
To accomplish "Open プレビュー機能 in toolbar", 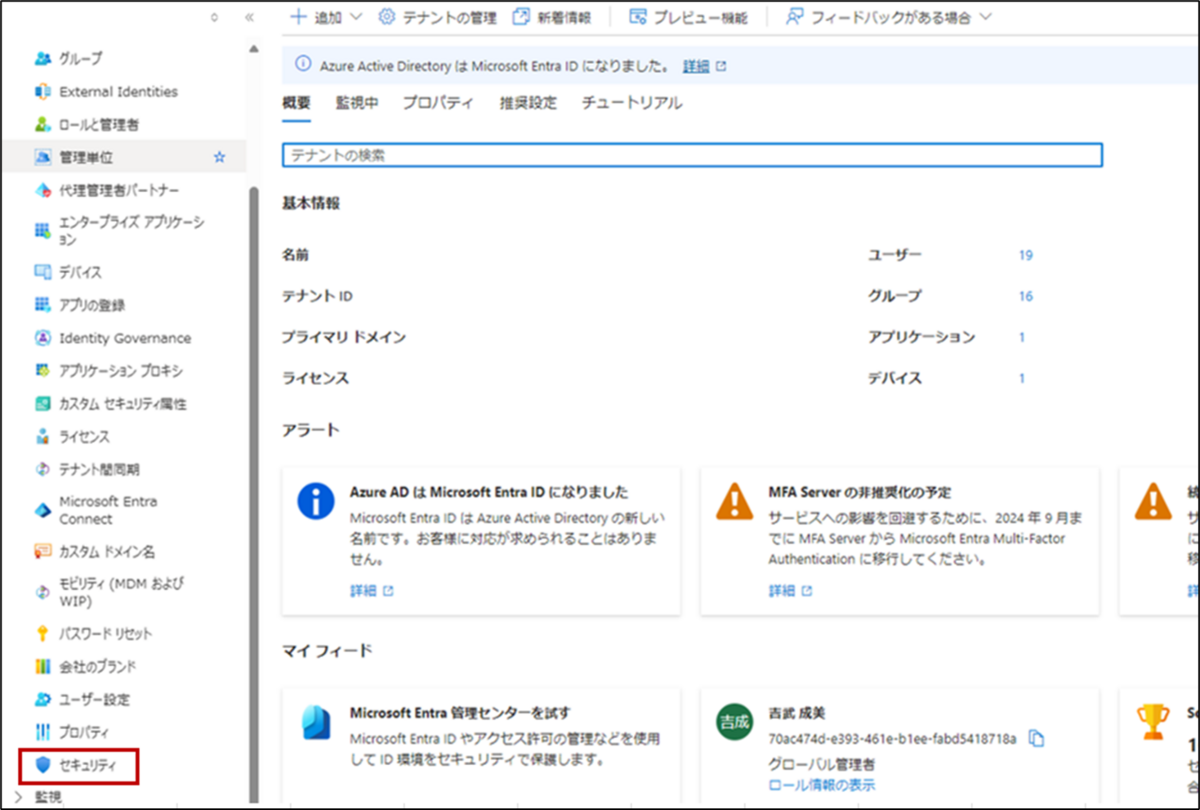I will [x=688, y=17].
